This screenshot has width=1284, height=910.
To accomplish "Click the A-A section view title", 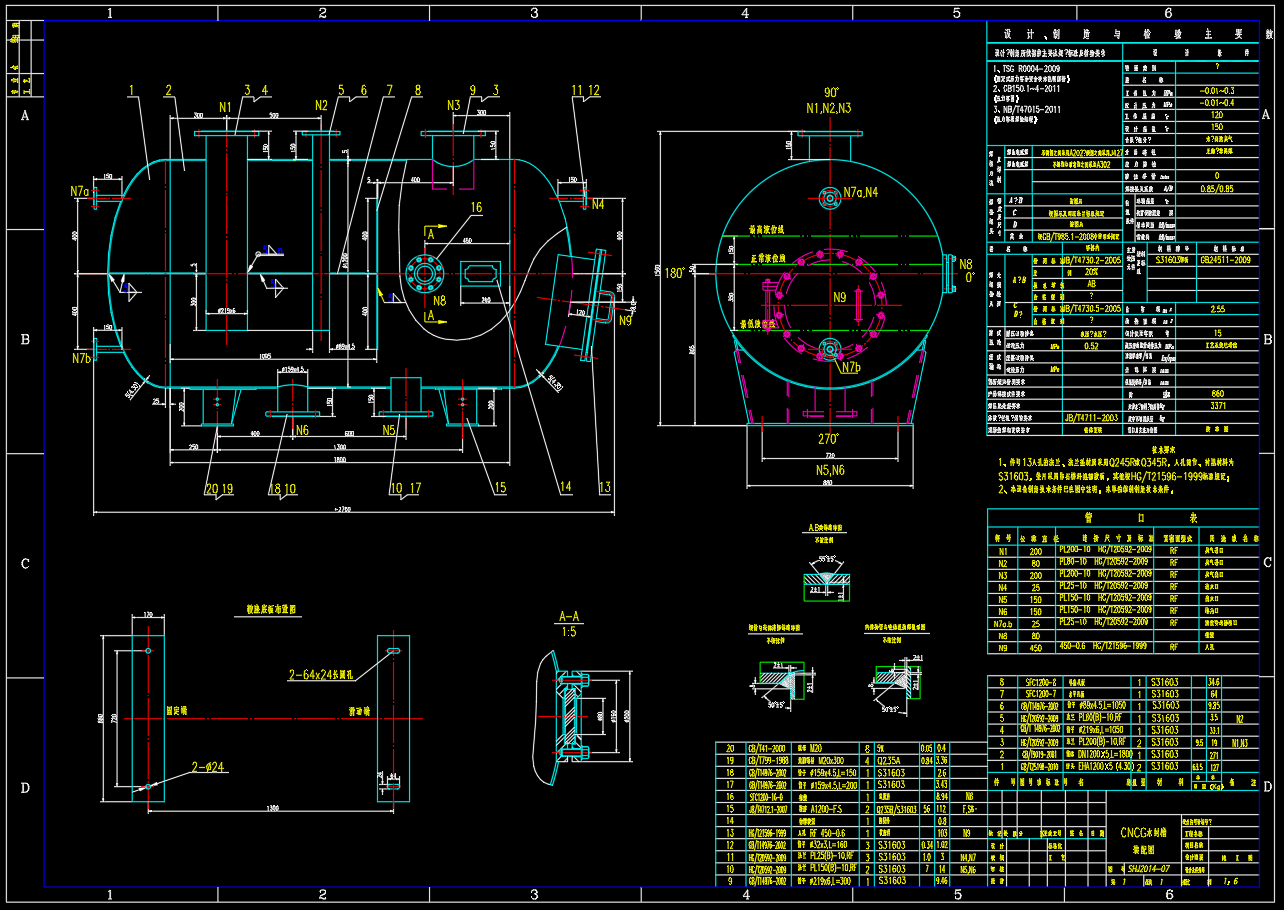I will click(568, 617).
